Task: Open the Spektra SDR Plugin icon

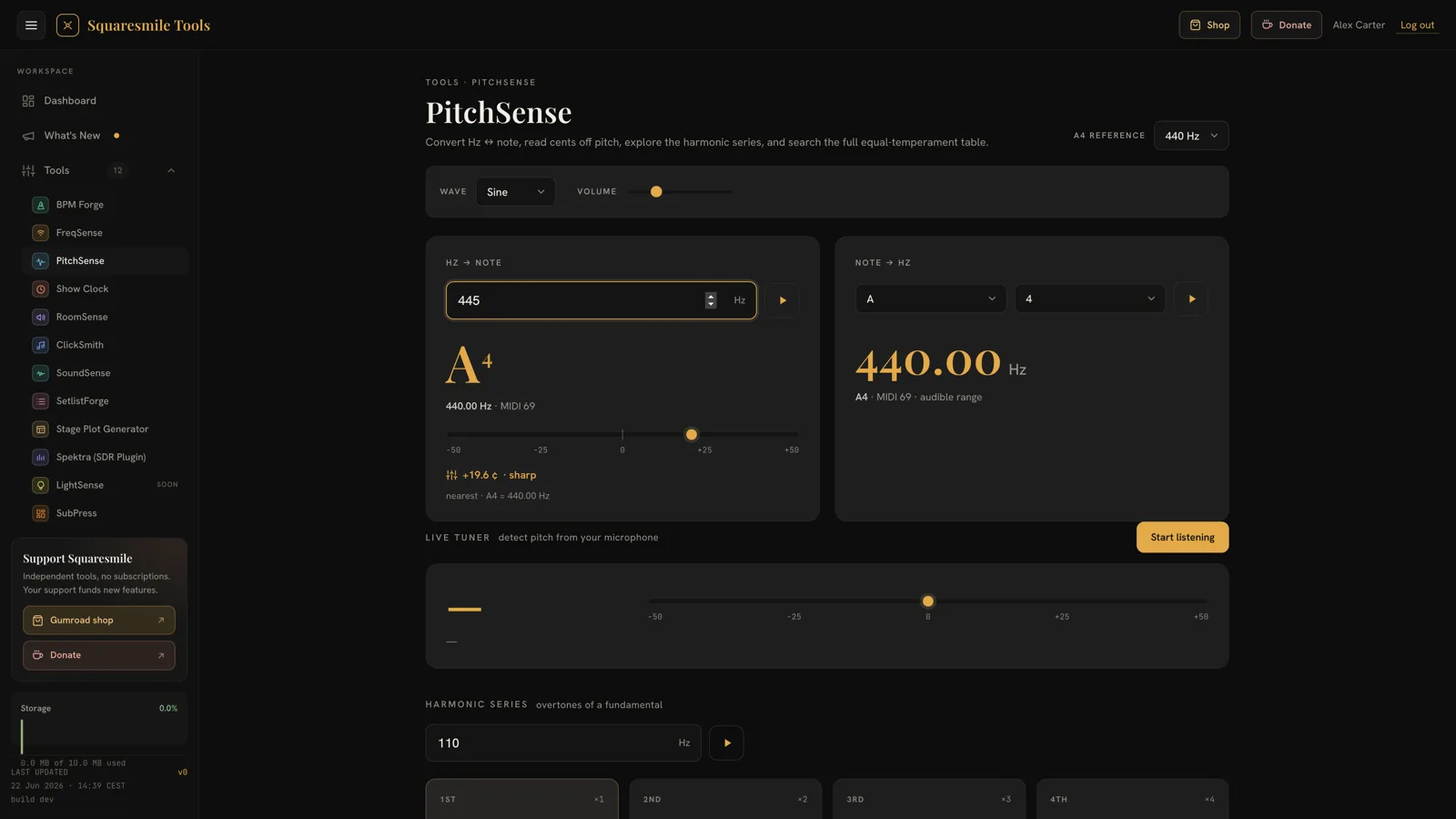Action: click(x=40, y=458)
